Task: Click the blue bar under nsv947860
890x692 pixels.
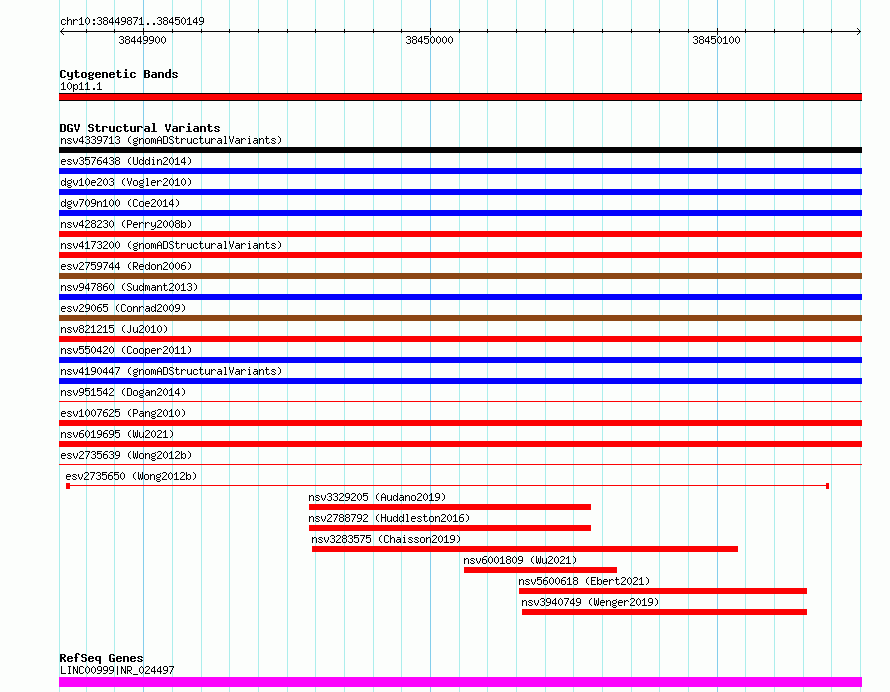Action: point(460,297)
